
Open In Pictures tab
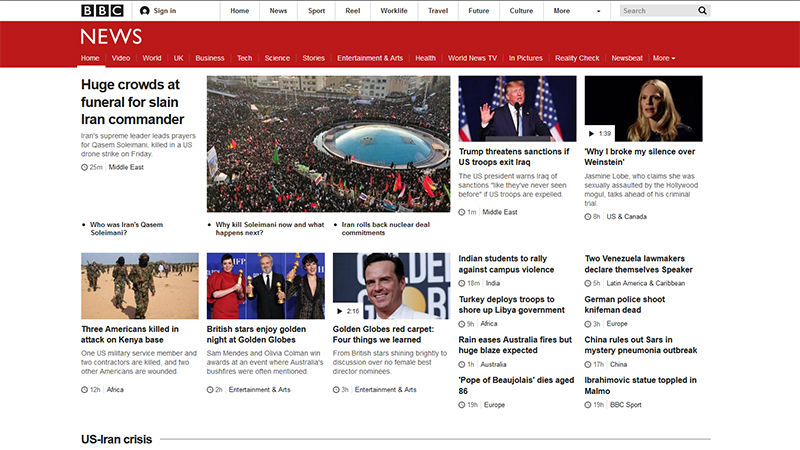[x=526, y=58]
